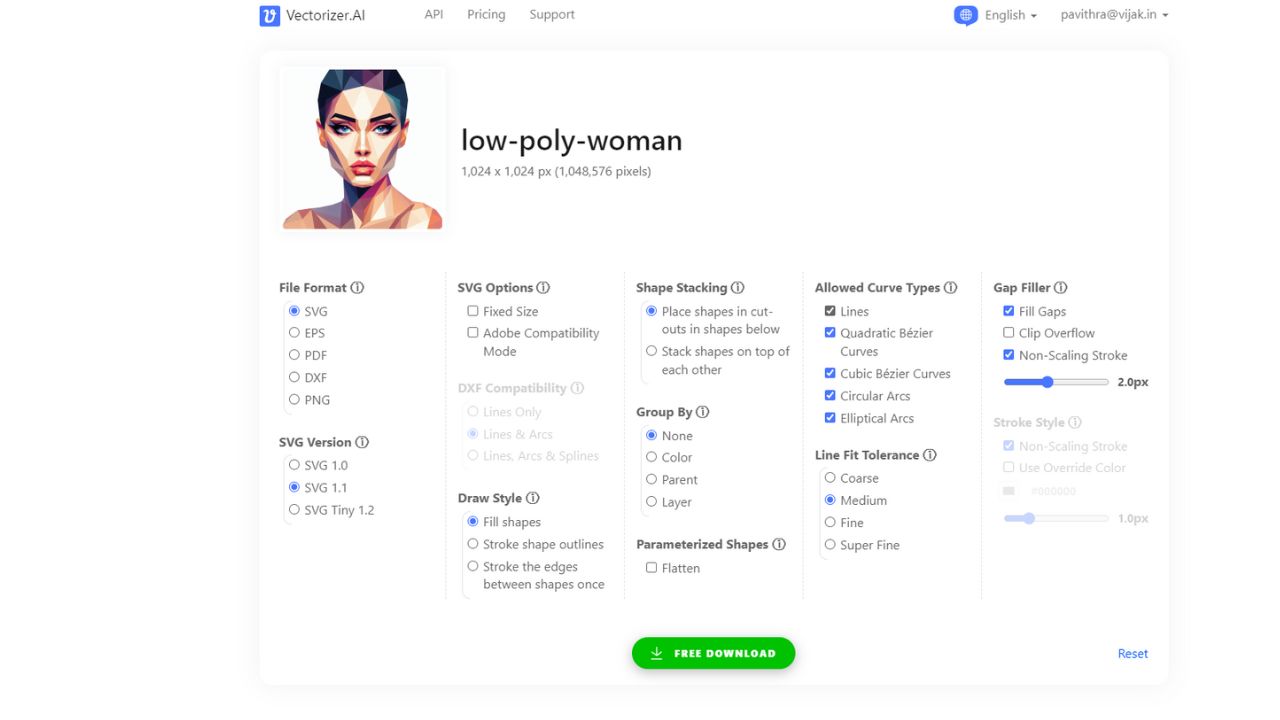This screenshot has height=720, width=1280.
Task: Open the File Format info icon
Action: pyautogui.click(x=357, y=288)
